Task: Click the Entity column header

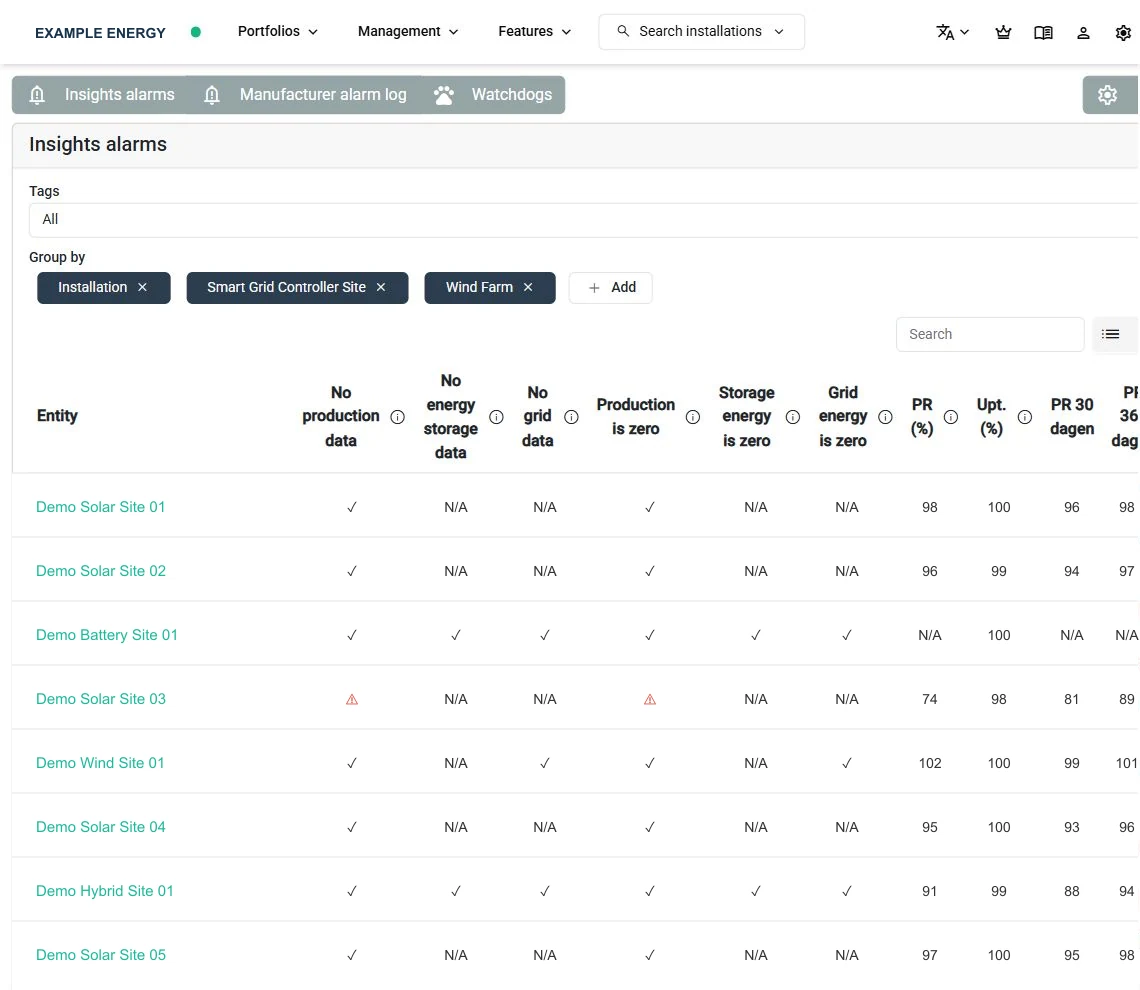Action: point(57,416)
